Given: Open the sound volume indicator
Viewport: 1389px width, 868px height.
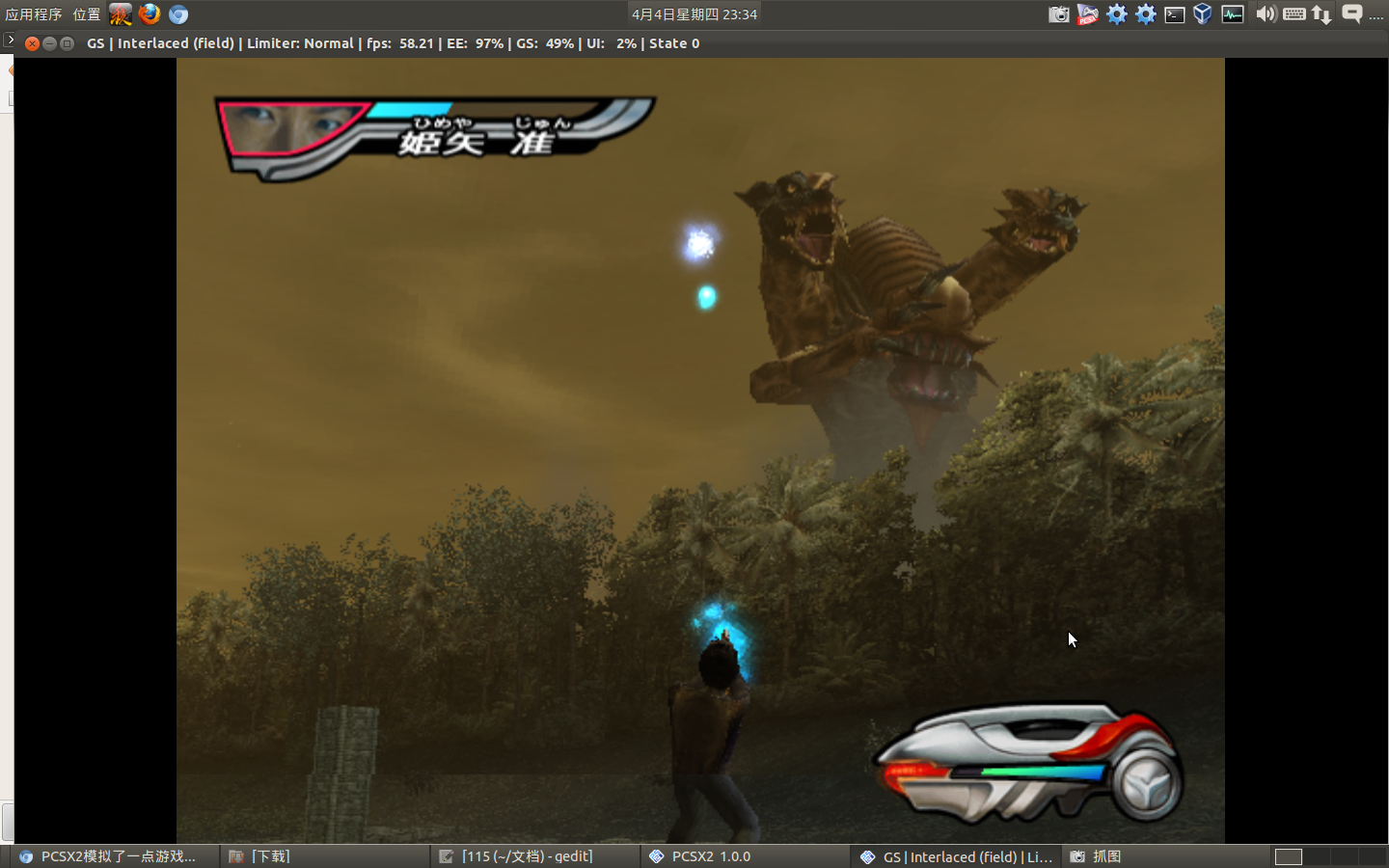Looking at the screenshot, I should 1266,14.
